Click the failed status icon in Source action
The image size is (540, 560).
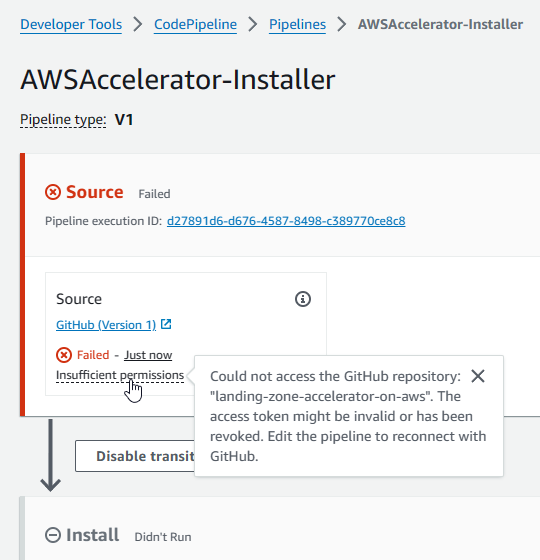(x=64, y=355)
